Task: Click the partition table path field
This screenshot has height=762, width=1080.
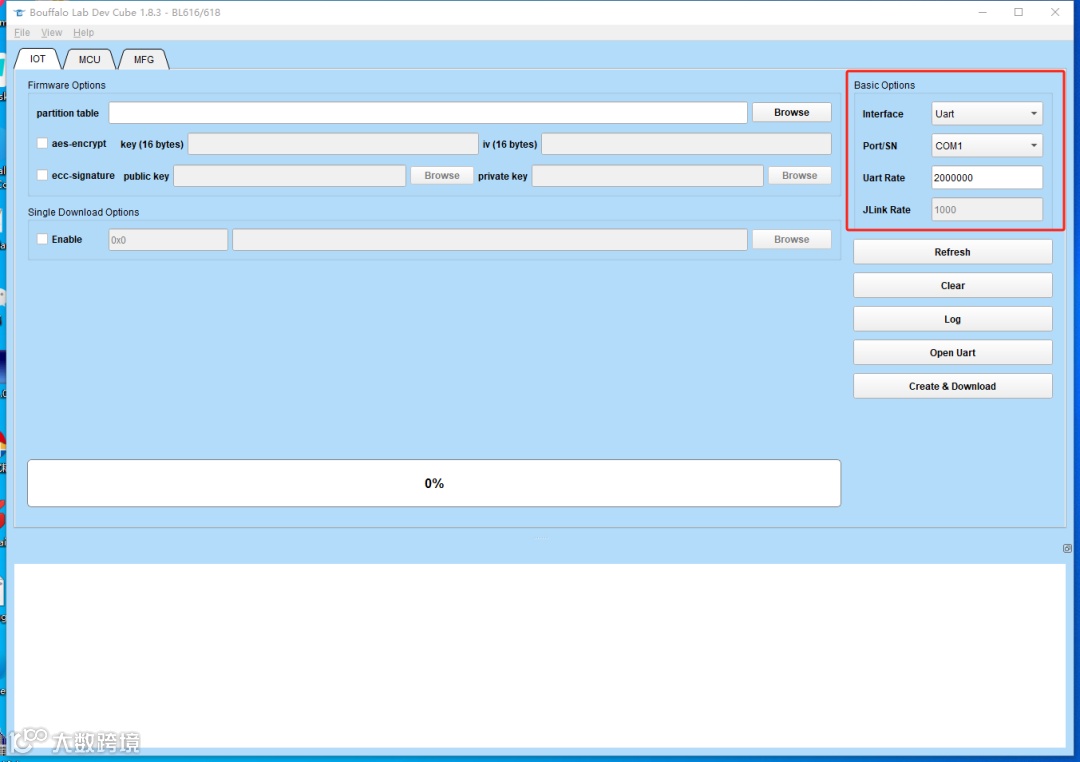Action: pos(428,113)
